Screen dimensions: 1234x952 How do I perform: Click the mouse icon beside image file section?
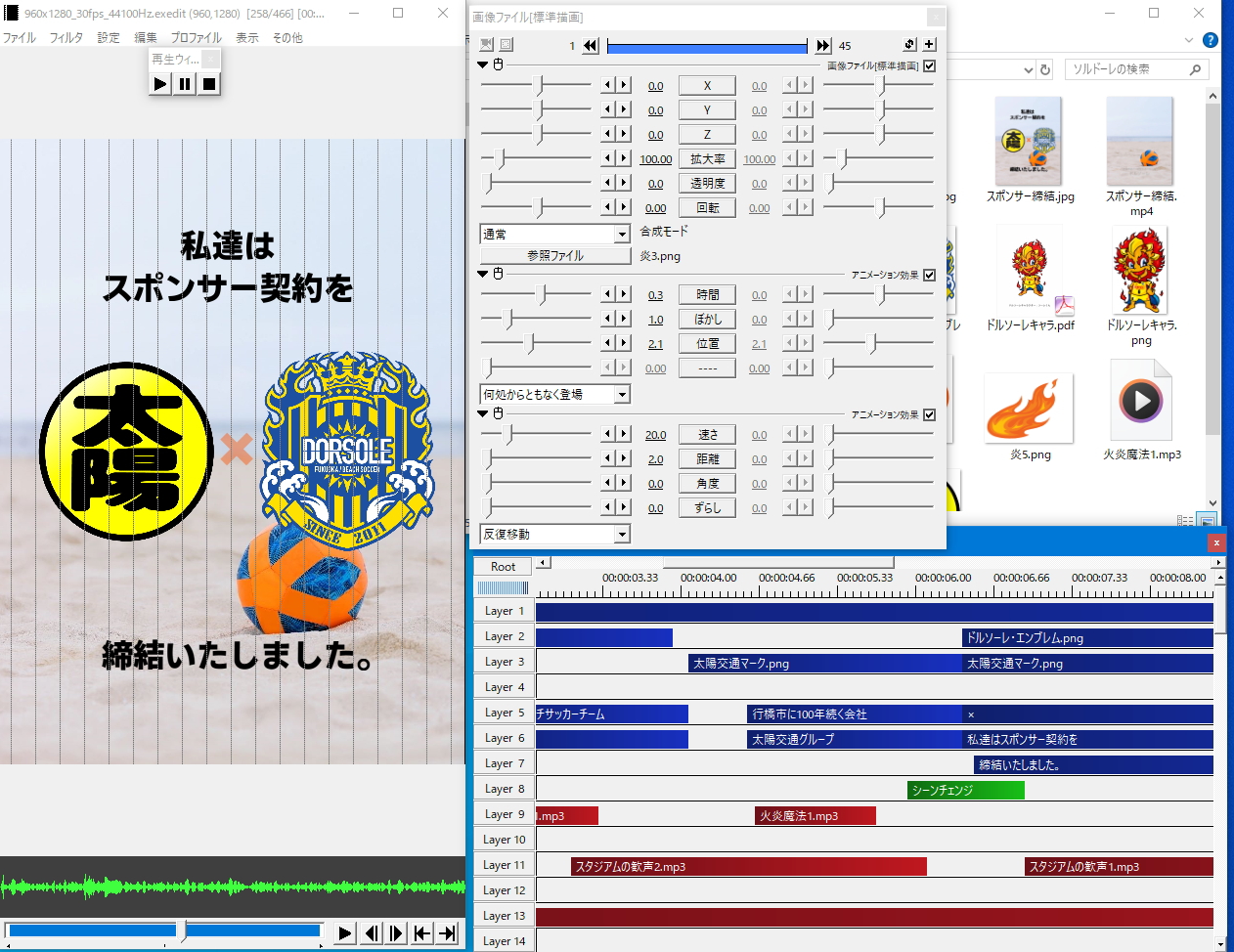(x=498, y=65)
